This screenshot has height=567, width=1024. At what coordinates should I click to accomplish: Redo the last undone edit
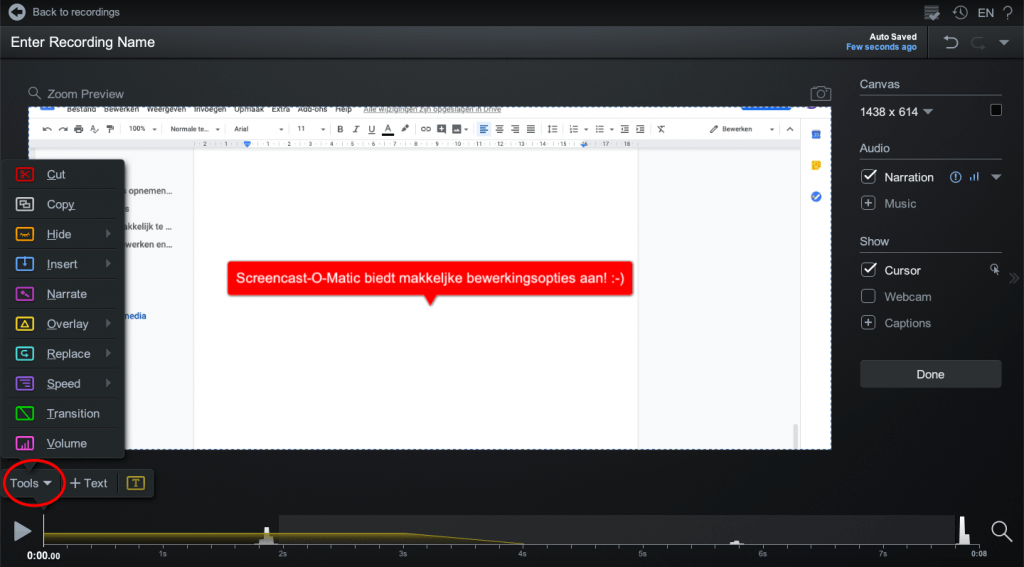[978, 42]
